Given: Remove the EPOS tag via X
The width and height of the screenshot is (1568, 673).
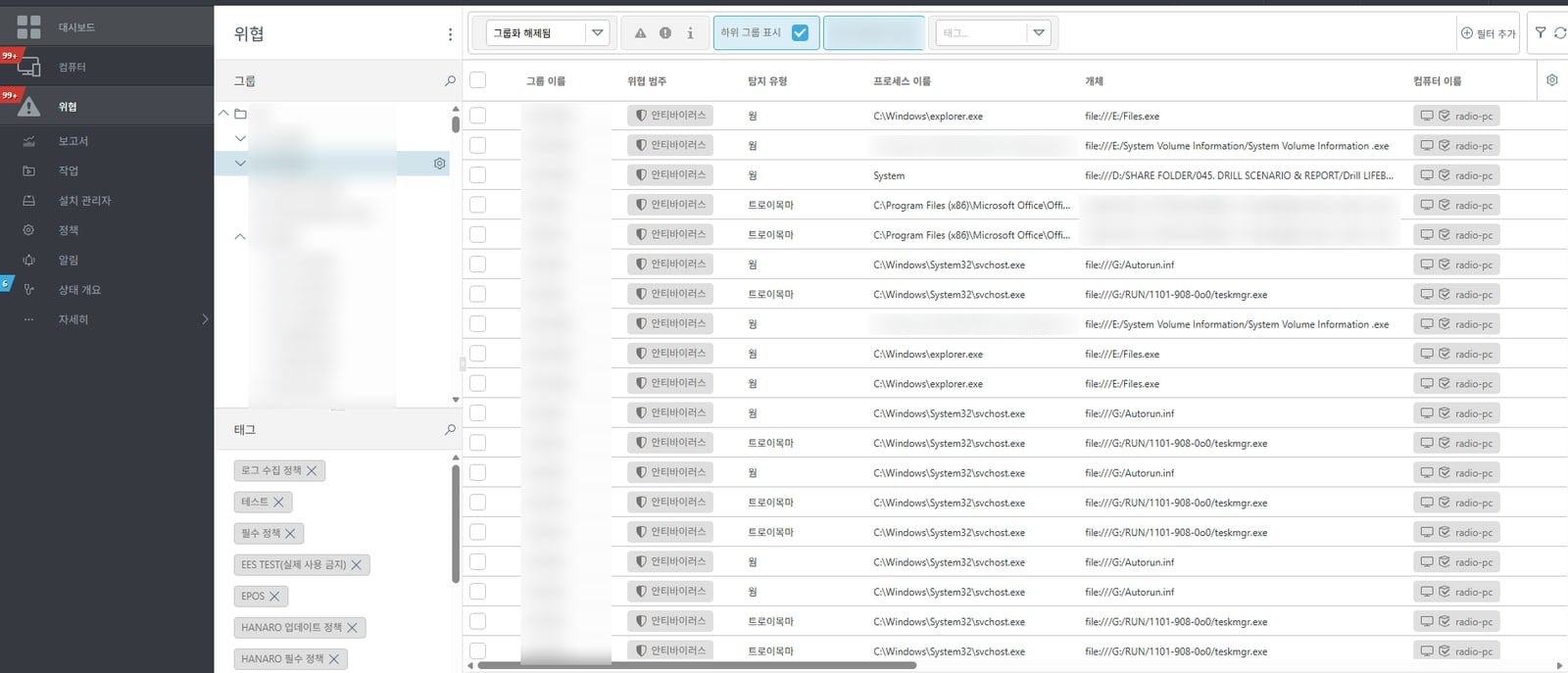Looking at the screenshot, I should pos(274,596).
